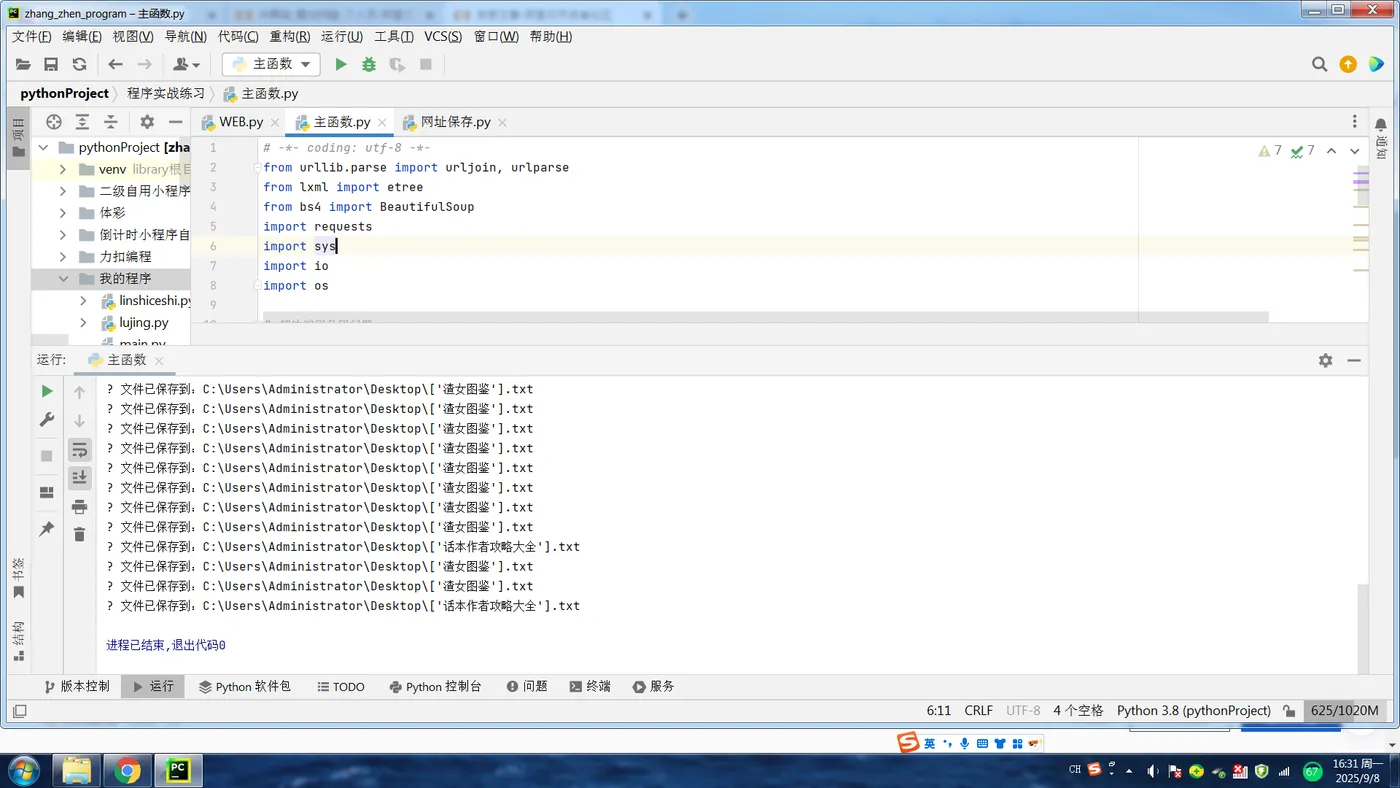Image resolution: width=1400 pixels, height=788 pixels.
Task: Click the colorful icon at toolbar's far right
Action: [x=1377, y=64]
